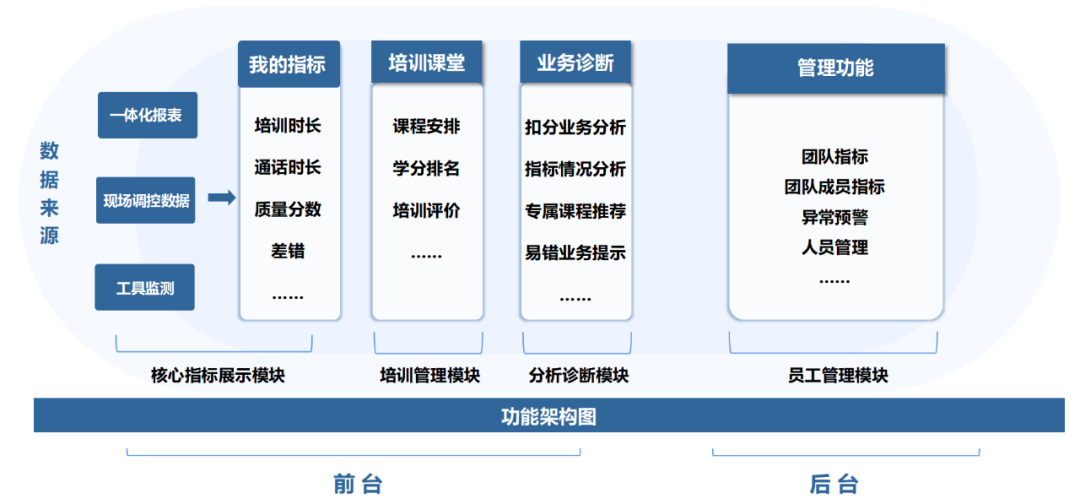
Task: Click the 功能架构图 title bar
Action: [549, 416]
